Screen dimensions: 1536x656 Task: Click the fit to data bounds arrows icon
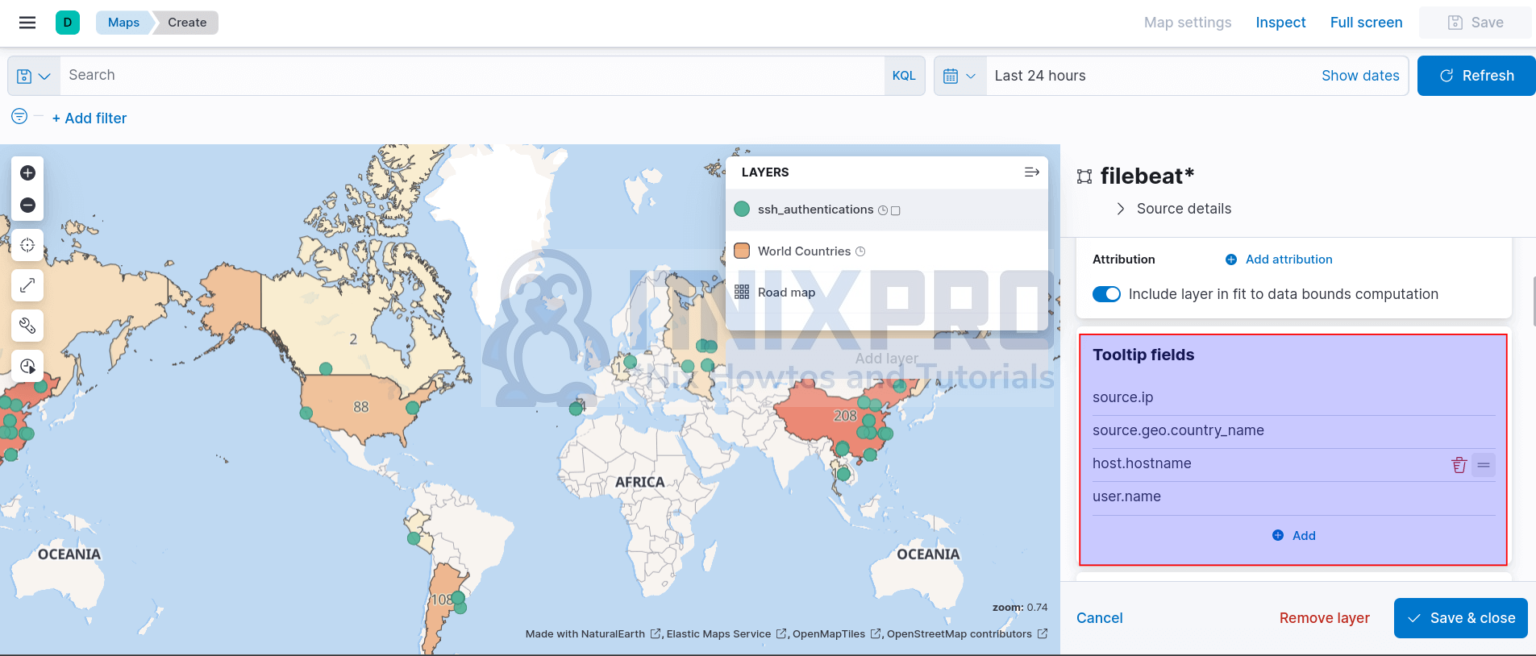[x=27, y=284]
